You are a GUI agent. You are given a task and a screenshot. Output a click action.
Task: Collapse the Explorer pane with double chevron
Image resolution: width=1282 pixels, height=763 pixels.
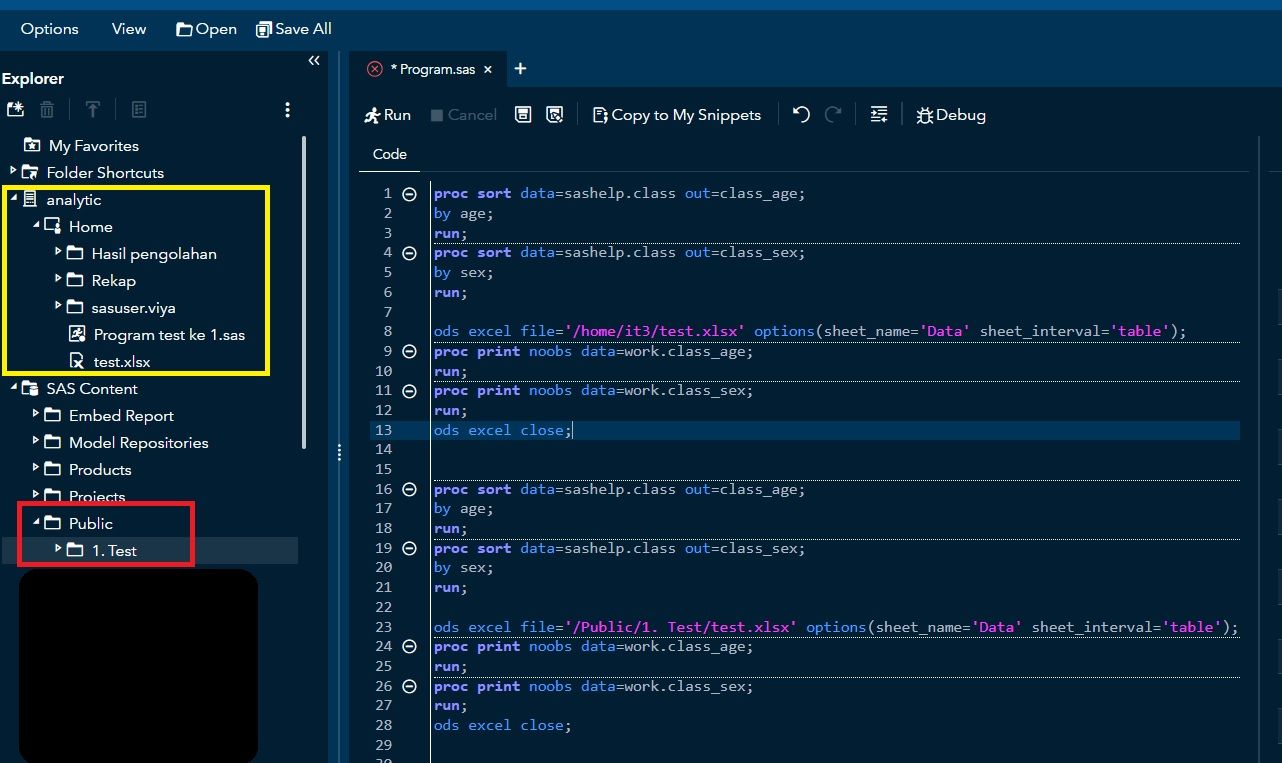pyautogui.click(x=314, y=61)
